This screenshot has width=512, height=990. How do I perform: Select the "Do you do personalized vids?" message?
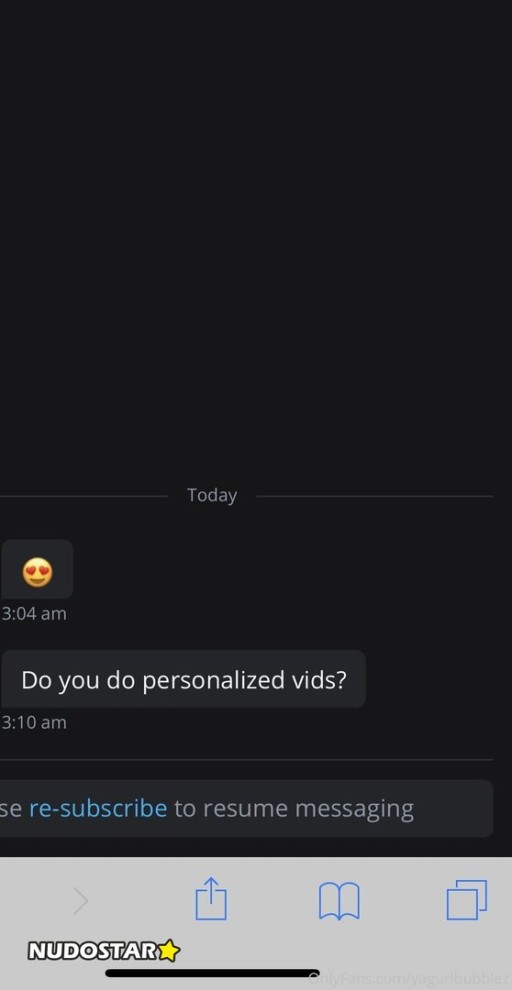[183, 679]
